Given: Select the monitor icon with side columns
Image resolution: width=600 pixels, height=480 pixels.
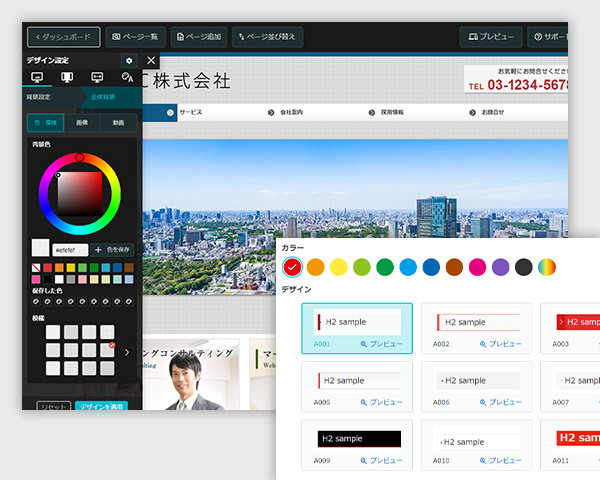Looking at the screenshot, I should coord(67,77).
